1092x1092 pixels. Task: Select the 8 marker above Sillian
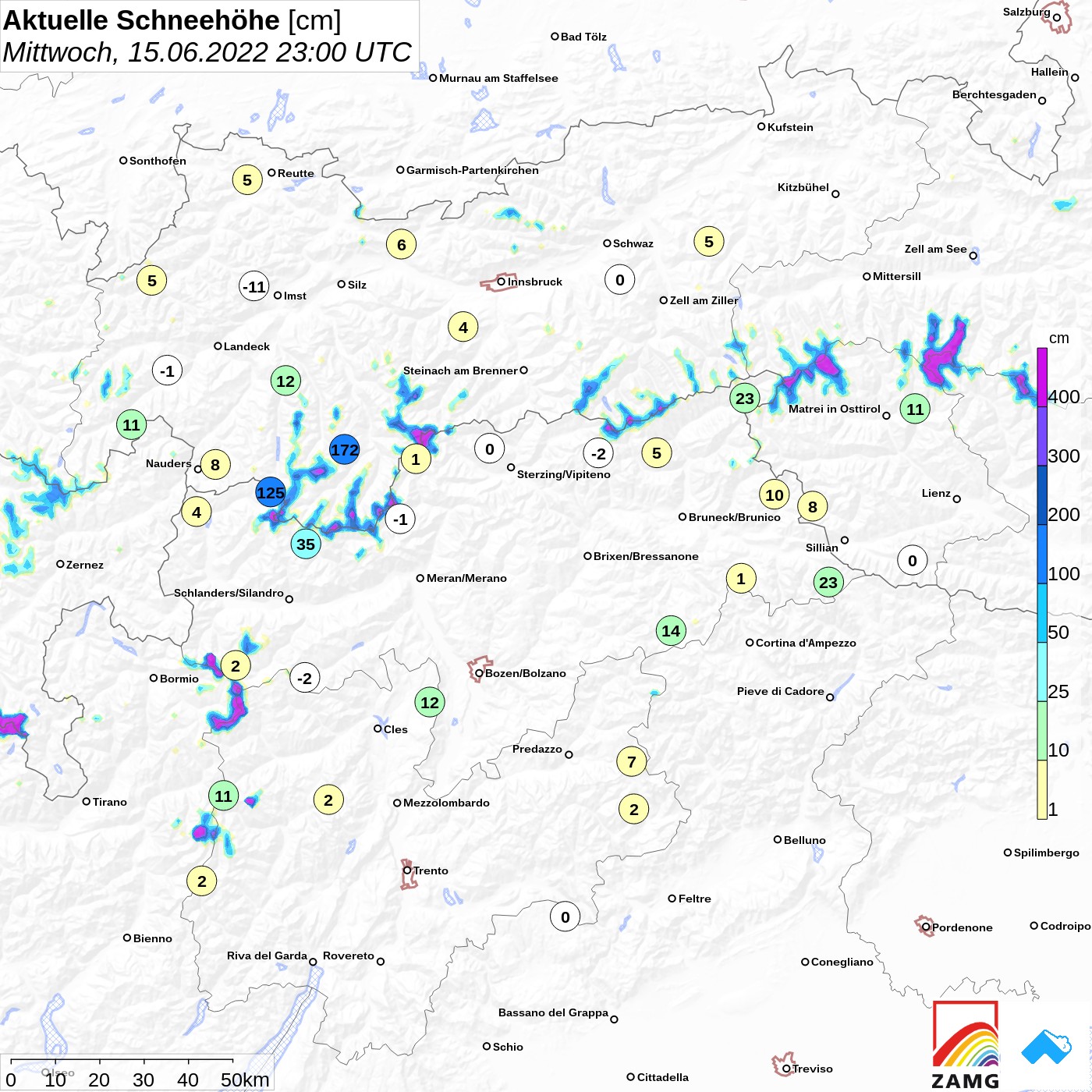click(x=813, y=507)
